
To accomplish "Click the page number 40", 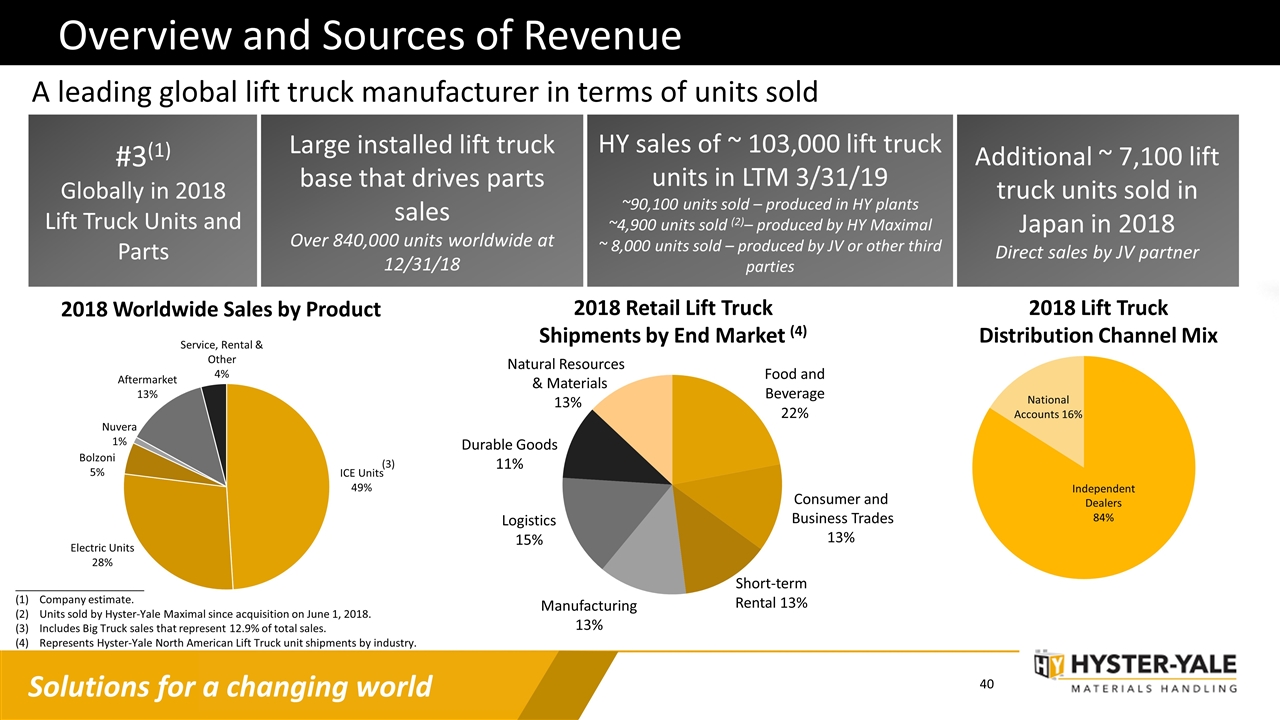I will [987, 684].
